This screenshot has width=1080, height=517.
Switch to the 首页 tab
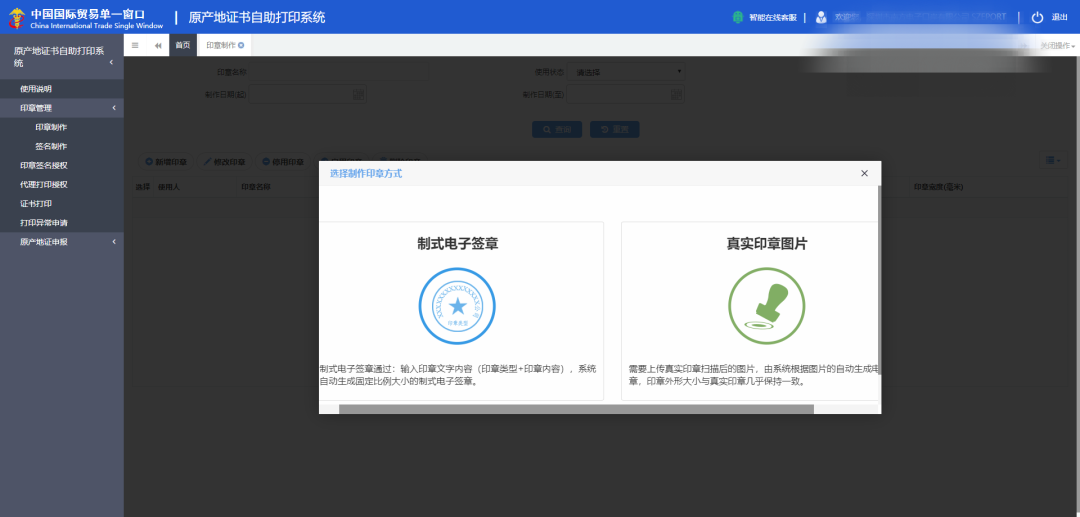(182, 45)
